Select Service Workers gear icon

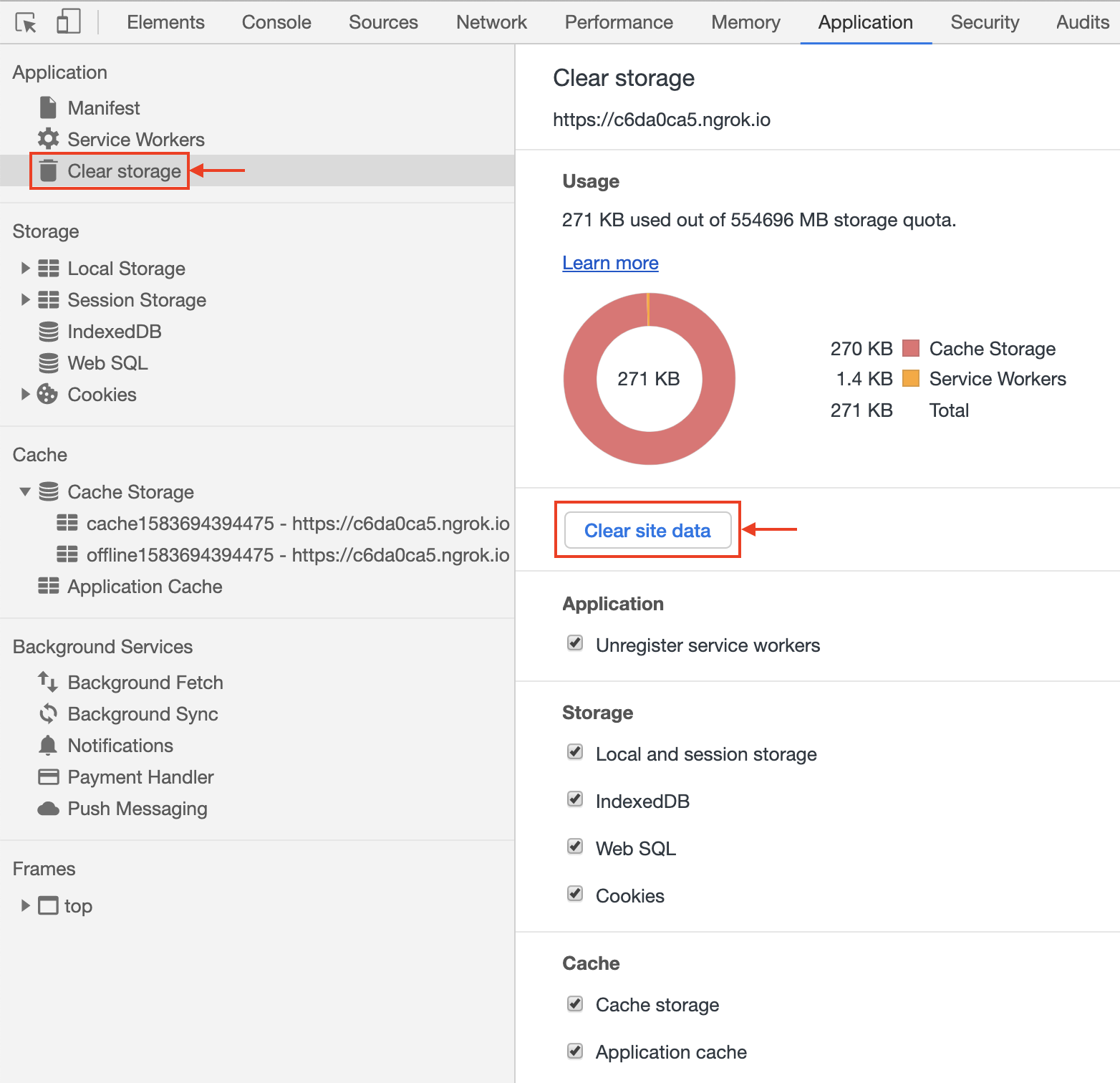click(47, 139)
